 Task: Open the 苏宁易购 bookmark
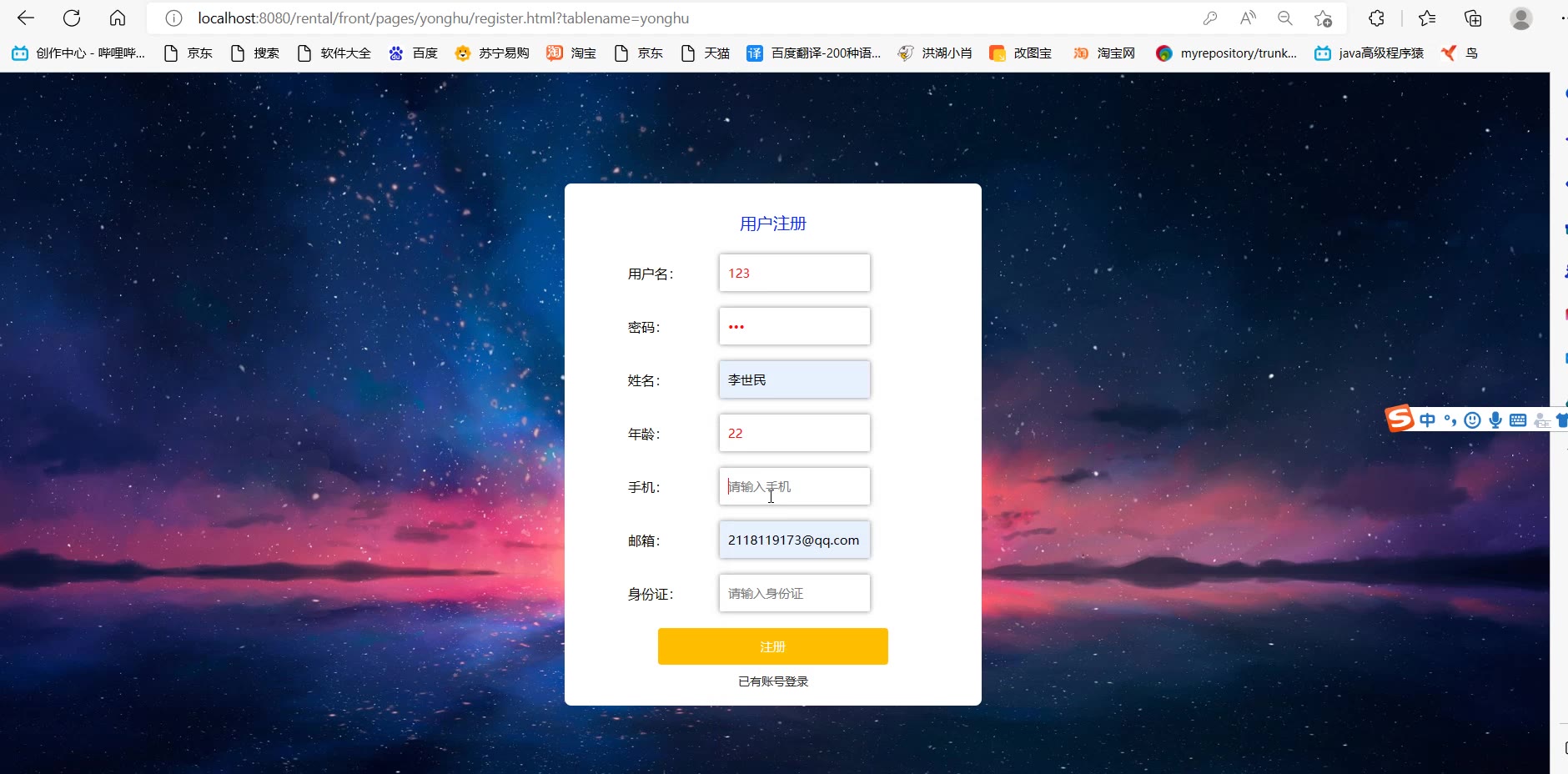[x=492, y=53]
